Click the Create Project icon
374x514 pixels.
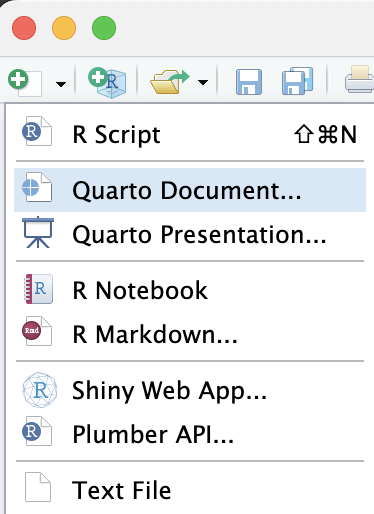(x=107, y=83)
